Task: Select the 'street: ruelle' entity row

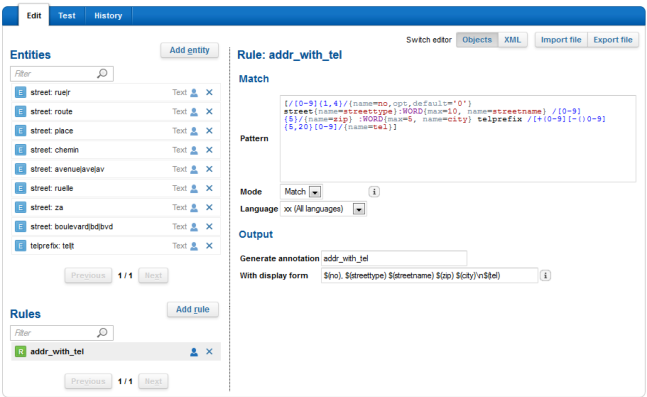Action: pyautogui.click(x=116, y=188)
